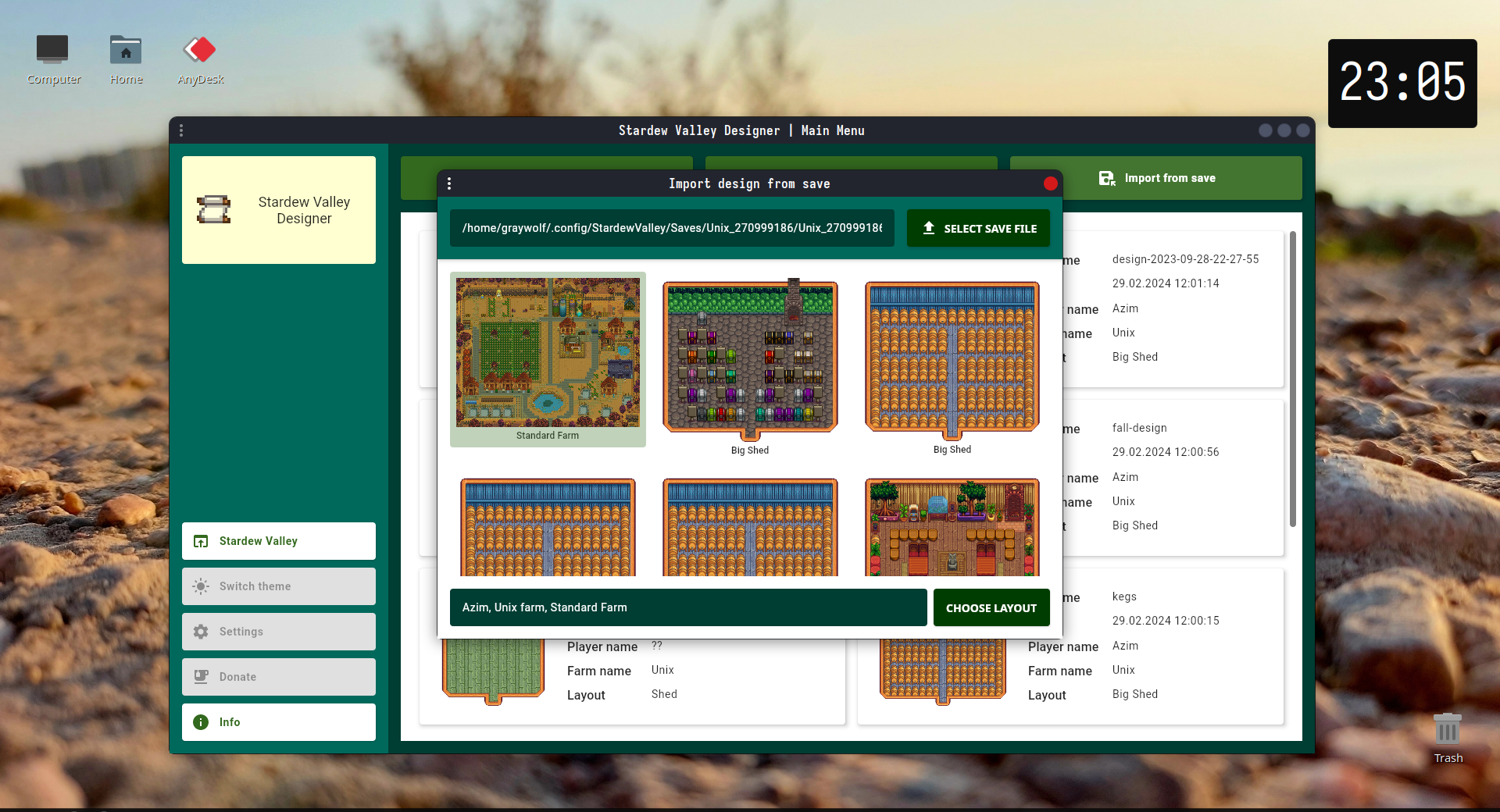Click the 29.02.2024 12:00:15 date

coord(1166,621)
